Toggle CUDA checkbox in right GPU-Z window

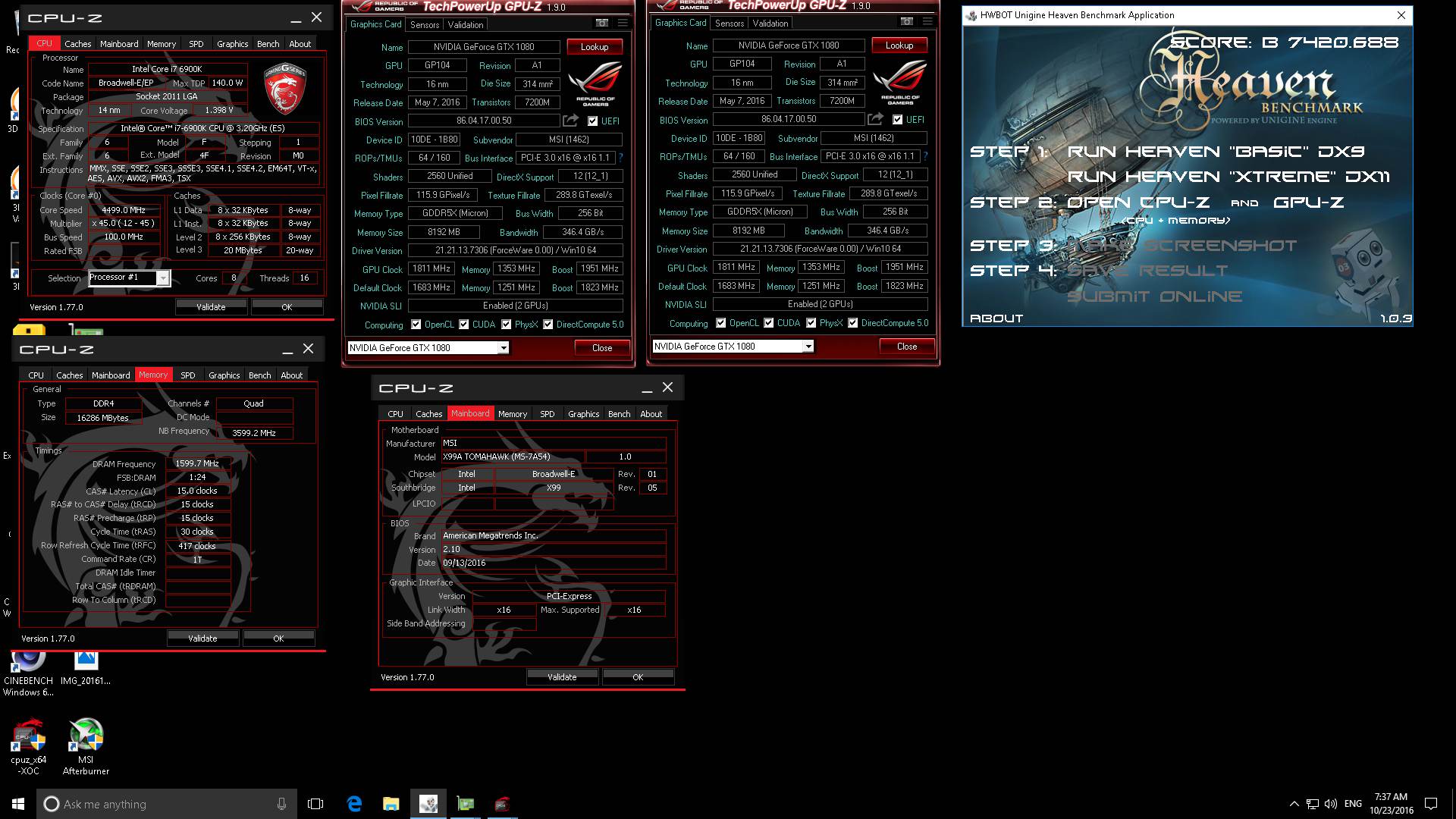(x=768, y=323)
